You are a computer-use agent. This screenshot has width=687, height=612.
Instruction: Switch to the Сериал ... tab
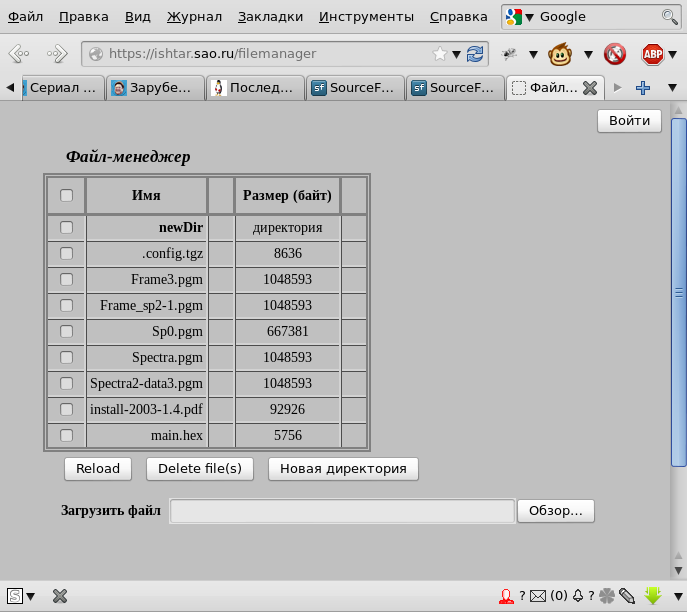coord(62,88)
